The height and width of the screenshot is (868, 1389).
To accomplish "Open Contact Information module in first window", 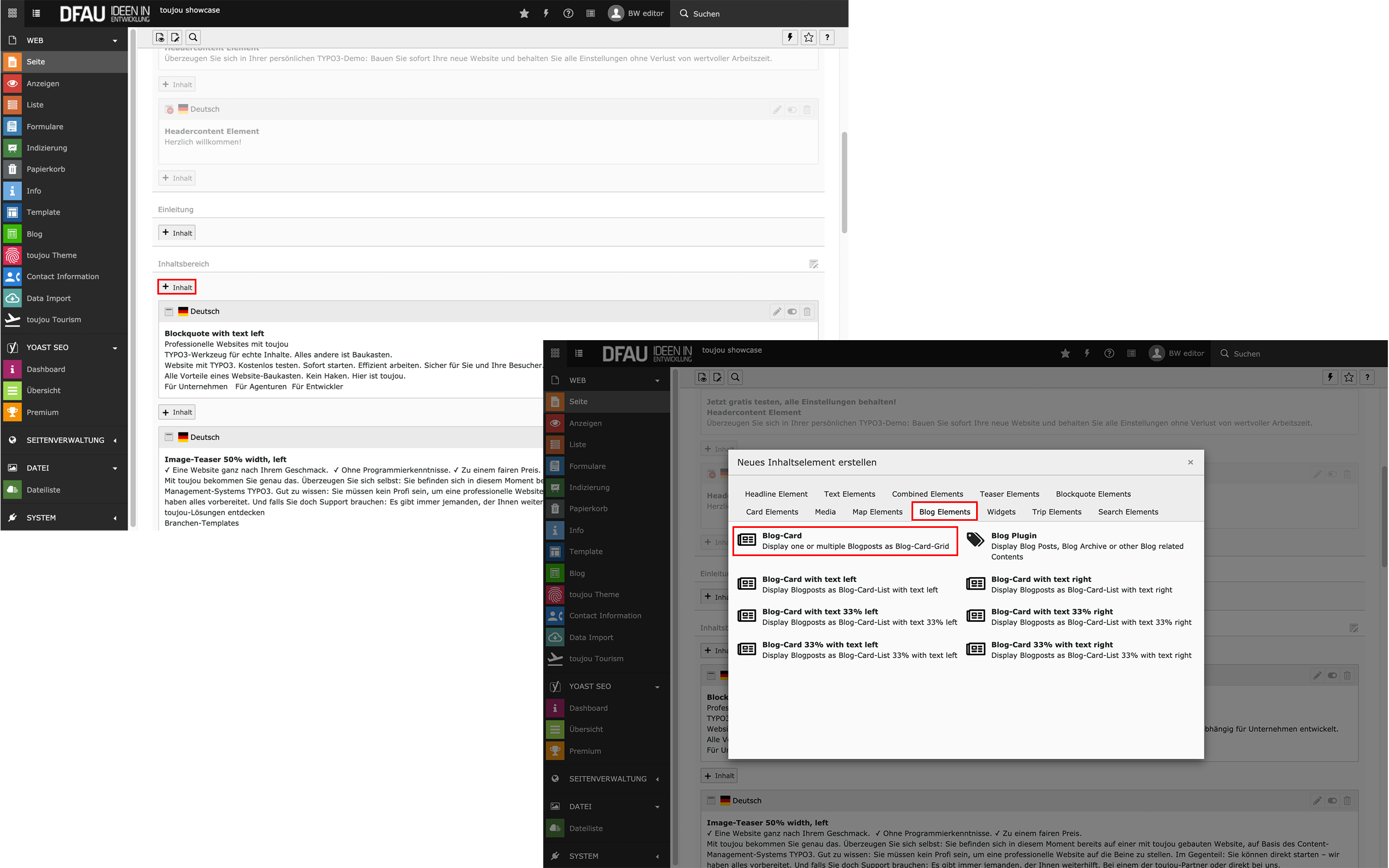I will point(64,276).
